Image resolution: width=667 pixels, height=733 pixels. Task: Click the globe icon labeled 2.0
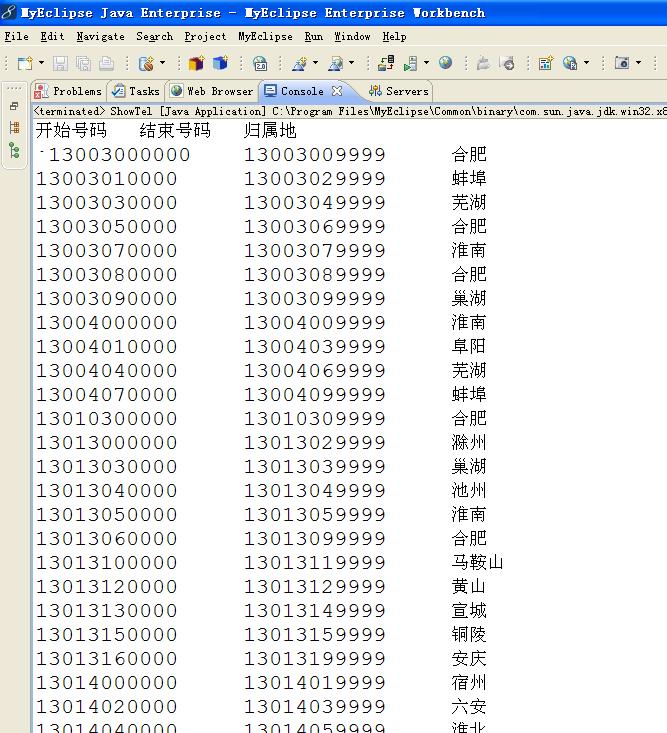(x=260, y=63)
